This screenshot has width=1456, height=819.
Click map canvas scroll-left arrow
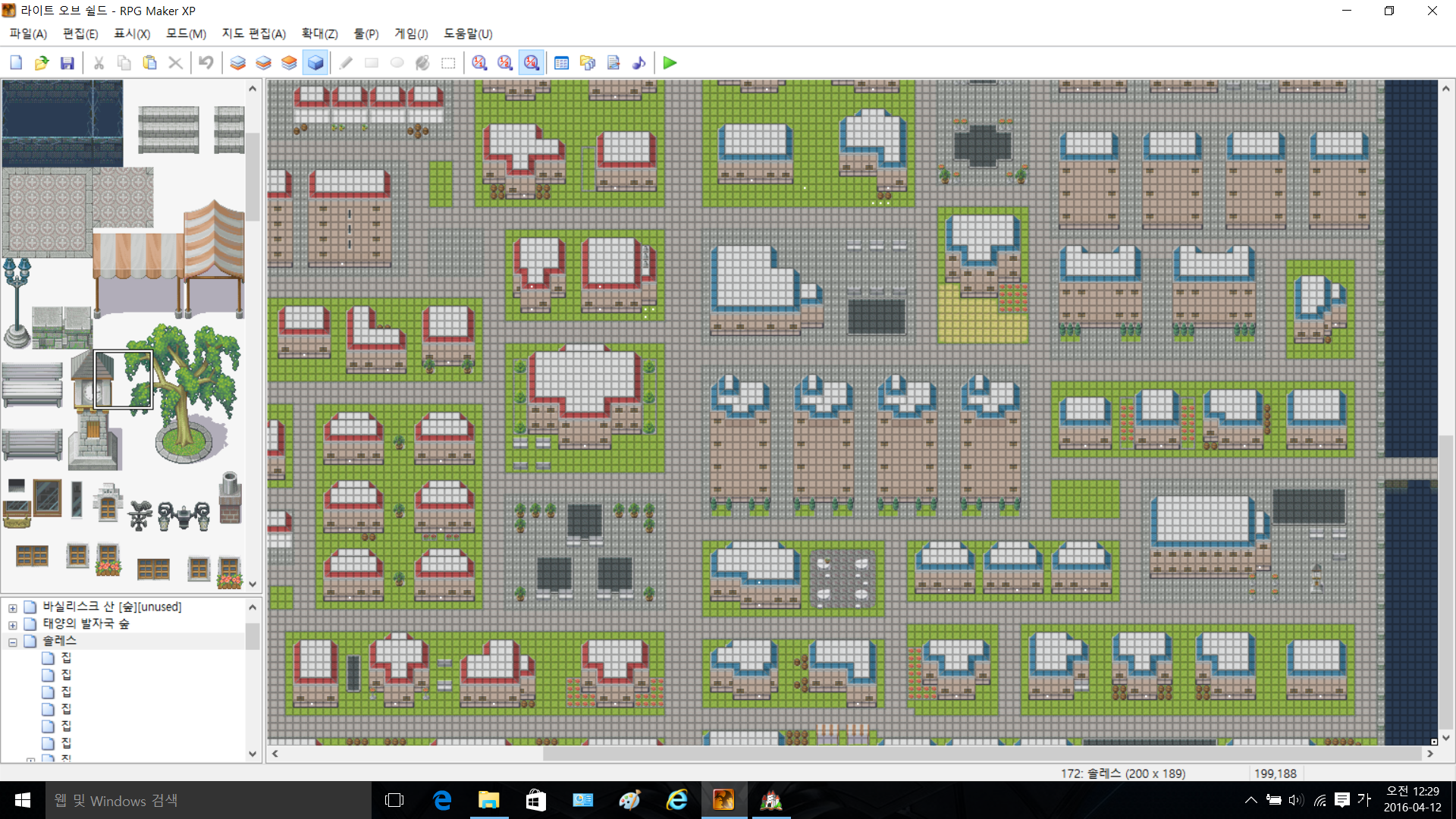[x=275, y=754]
